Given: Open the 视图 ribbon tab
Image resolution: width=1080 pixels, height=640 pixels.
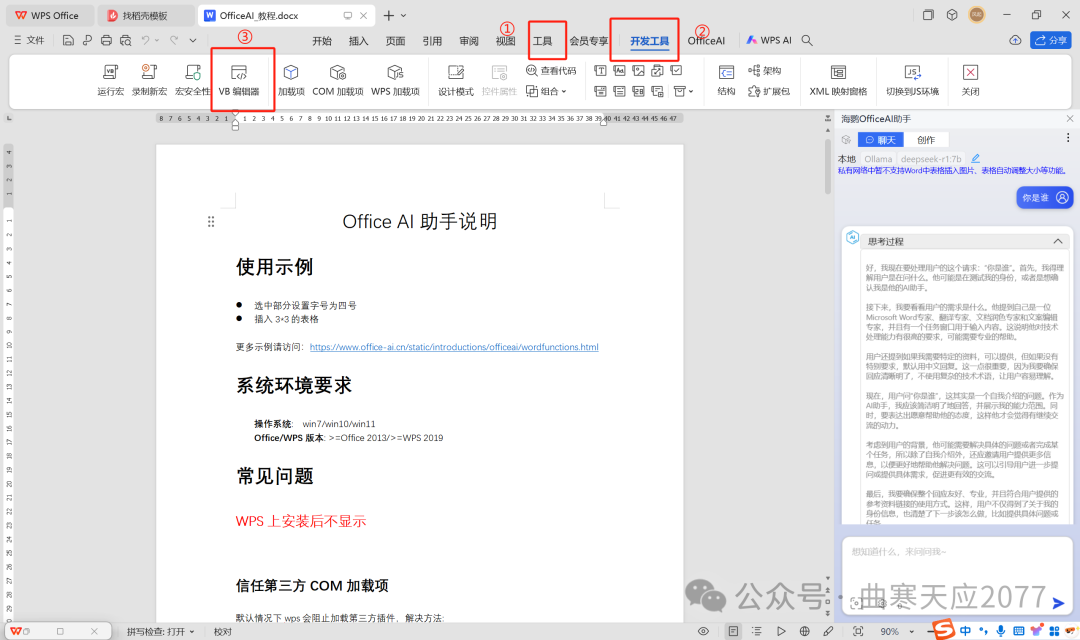Looking at the screenshot, I should [506, 41].
